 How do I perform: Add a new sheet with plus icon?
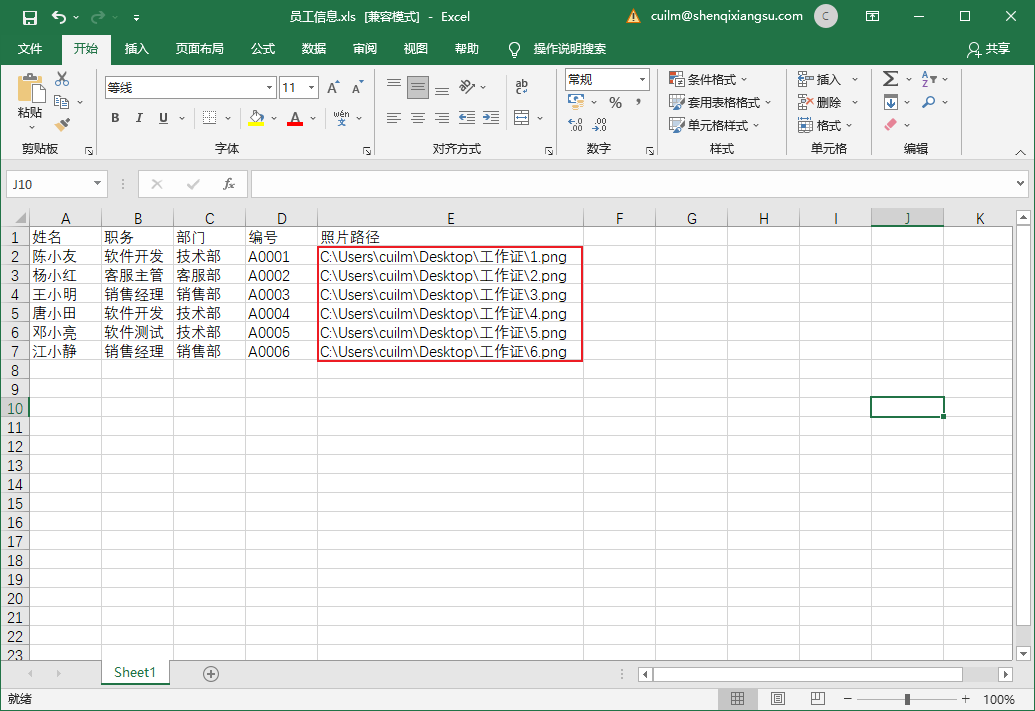[210, 674]
